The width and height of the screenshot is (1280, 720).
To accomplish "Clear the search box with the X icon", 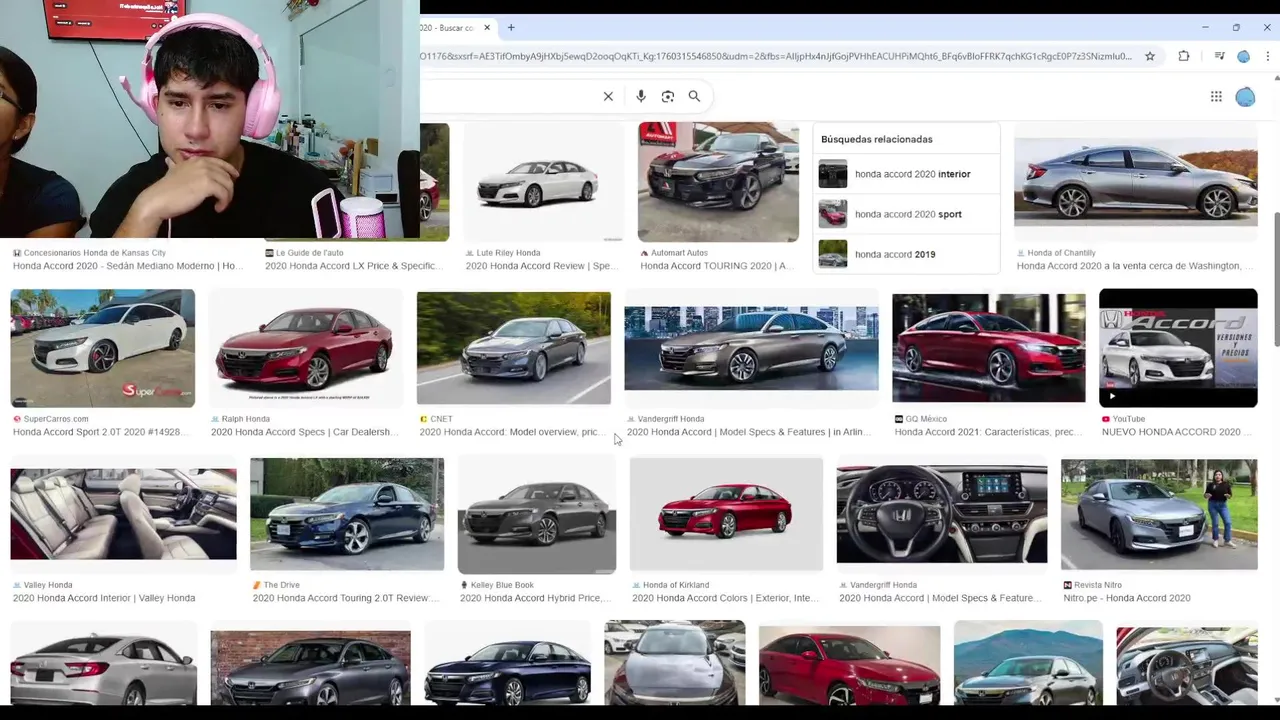I will [x=608, y=96].
